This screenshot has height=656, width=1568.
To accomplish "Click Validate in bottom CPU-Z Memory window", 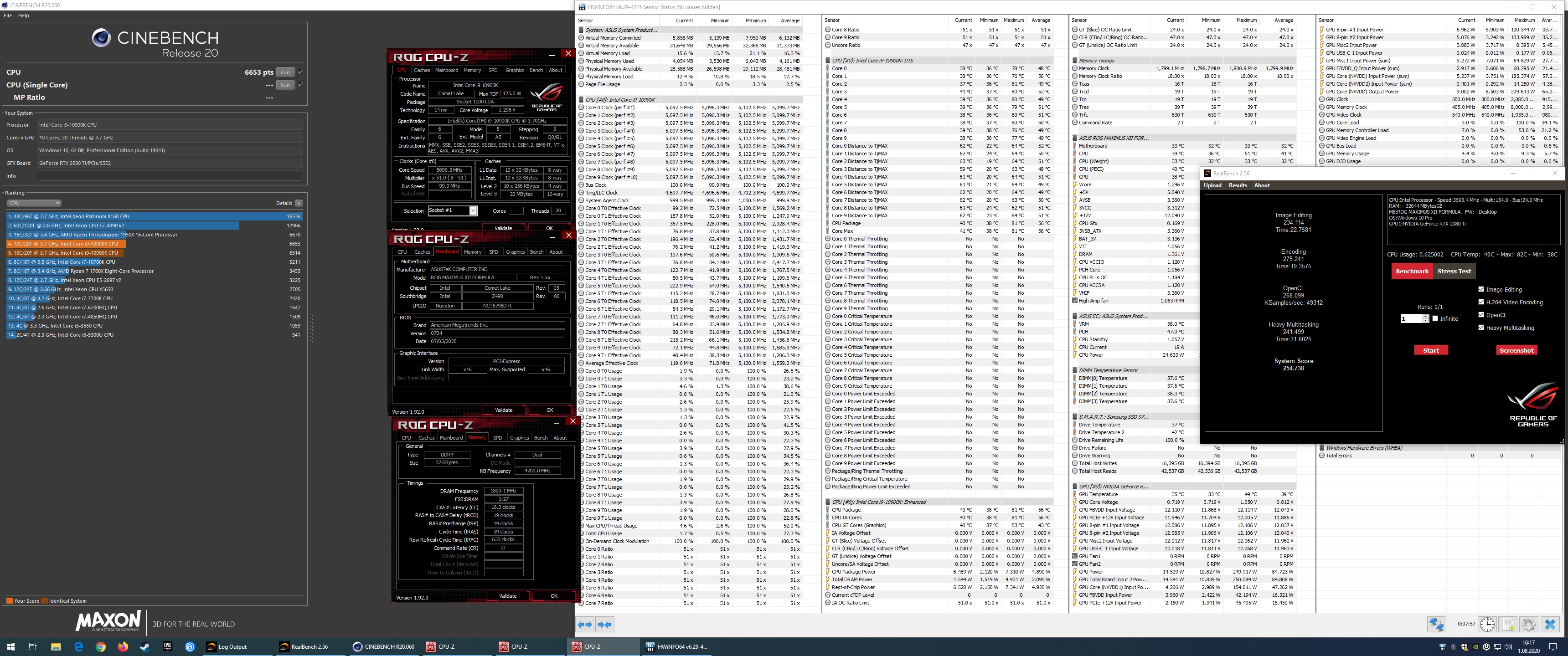I will (x=508, y=596).
